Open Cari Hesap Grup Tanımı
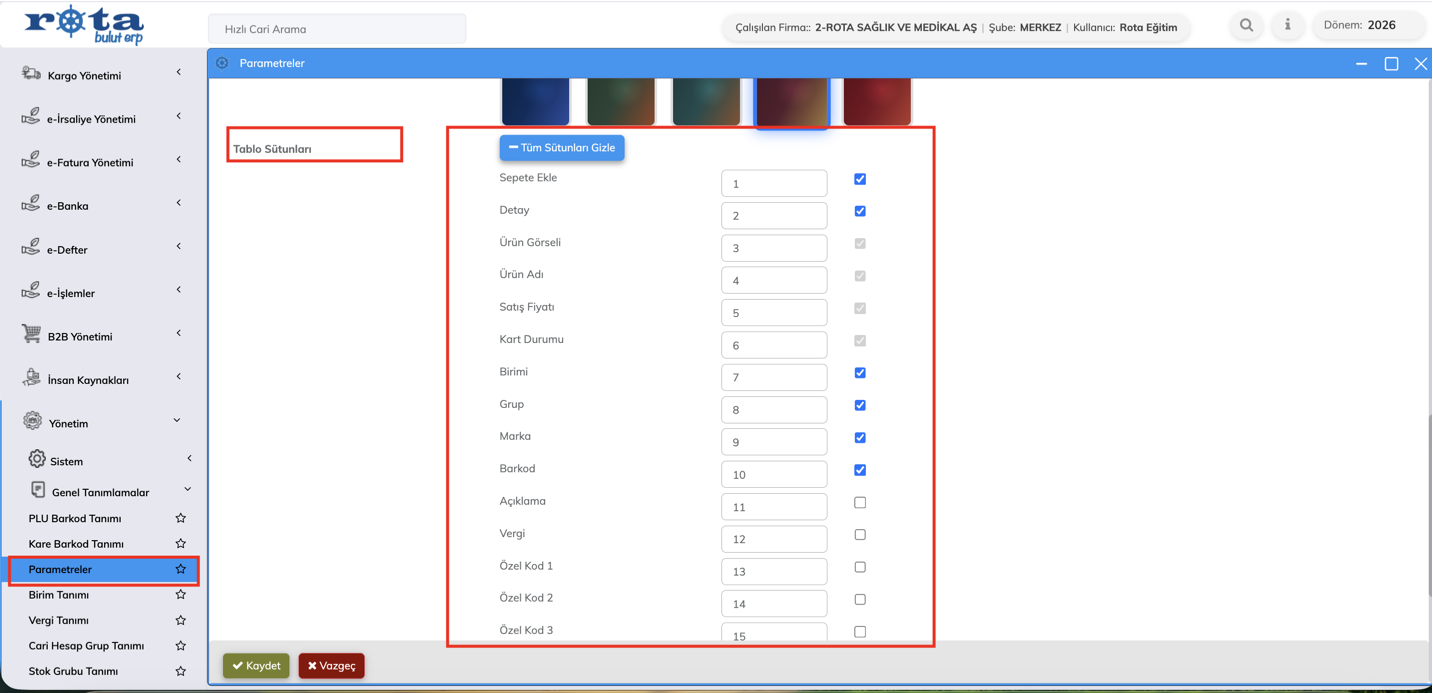The width and height of the screenshot is (1433, 693). 86,646
